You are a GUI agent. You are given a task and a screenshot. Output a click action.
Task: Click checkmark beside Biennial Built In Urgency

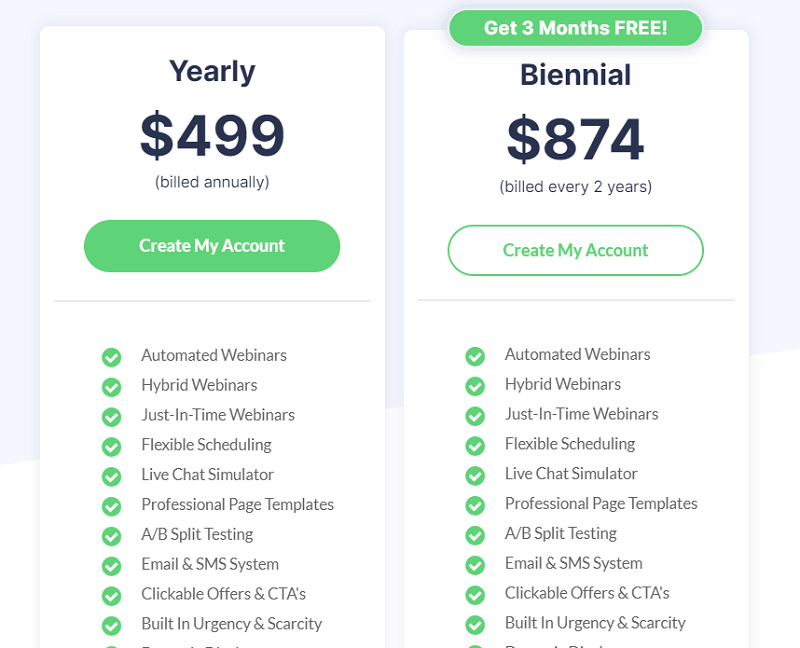[475, 625]
